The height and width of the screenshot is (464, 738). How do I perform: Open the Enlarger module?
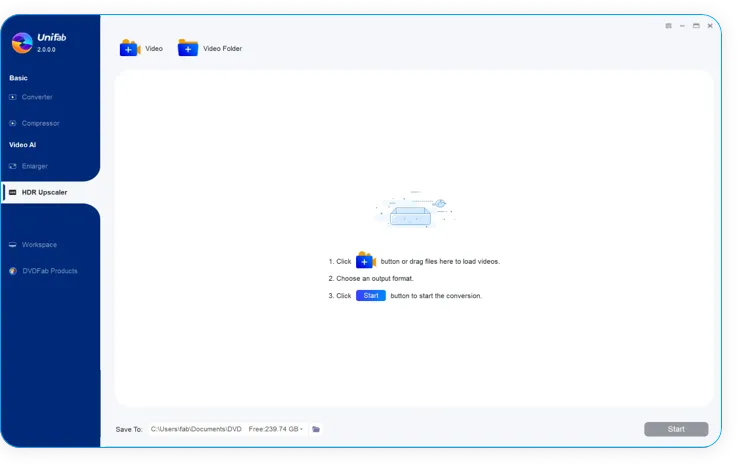(x=34, y=166)
